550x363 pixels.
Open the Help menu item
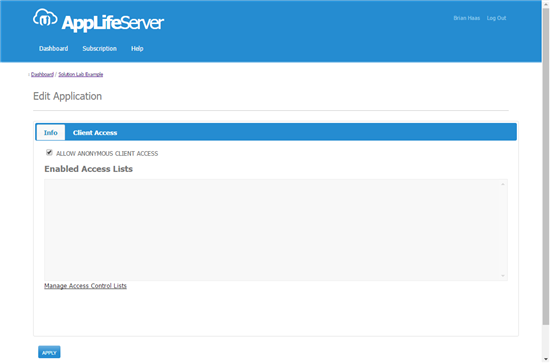tap(137, 48)
